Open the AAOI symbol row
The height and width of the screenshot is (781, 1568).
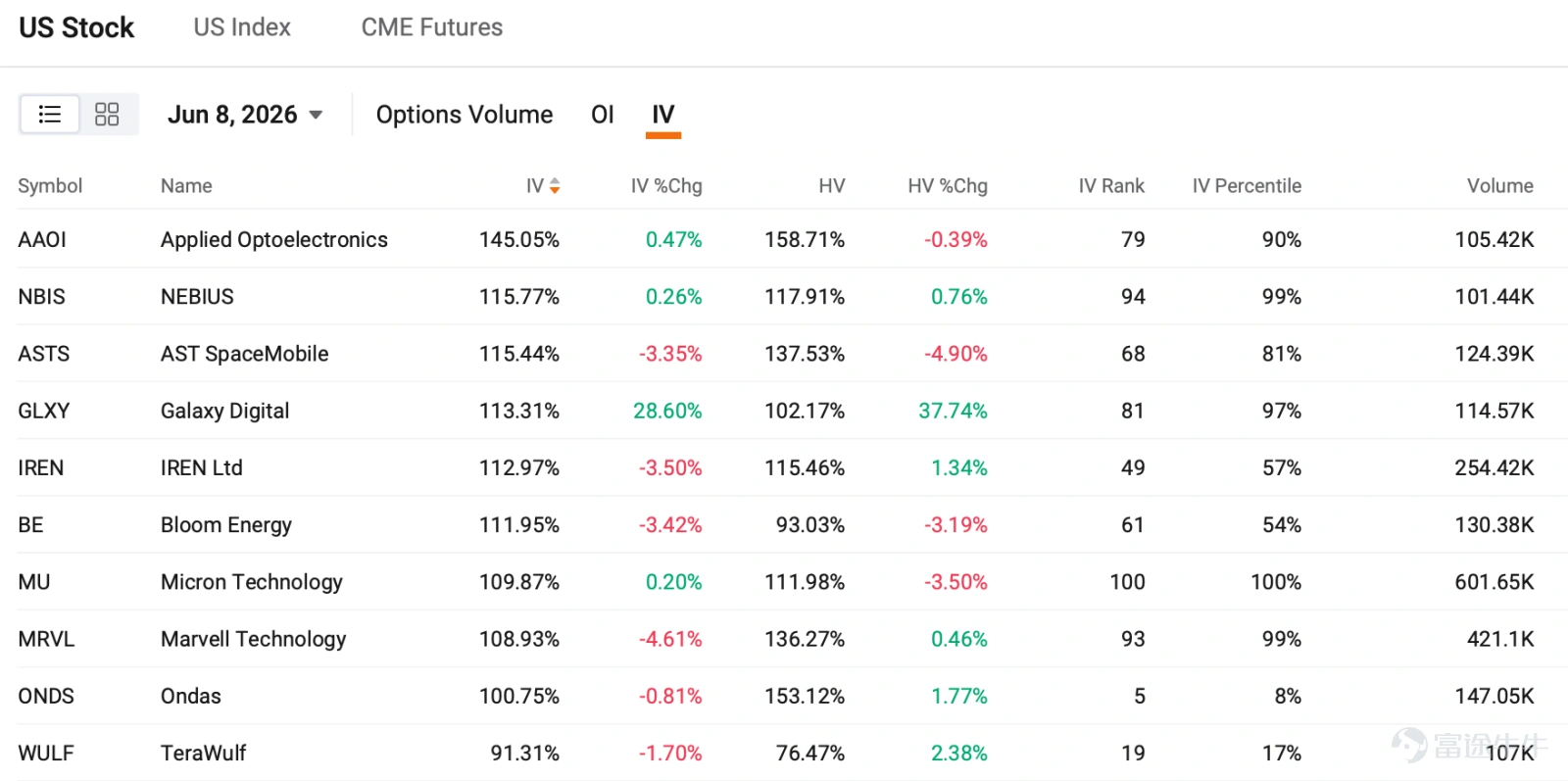click(784, 239)
